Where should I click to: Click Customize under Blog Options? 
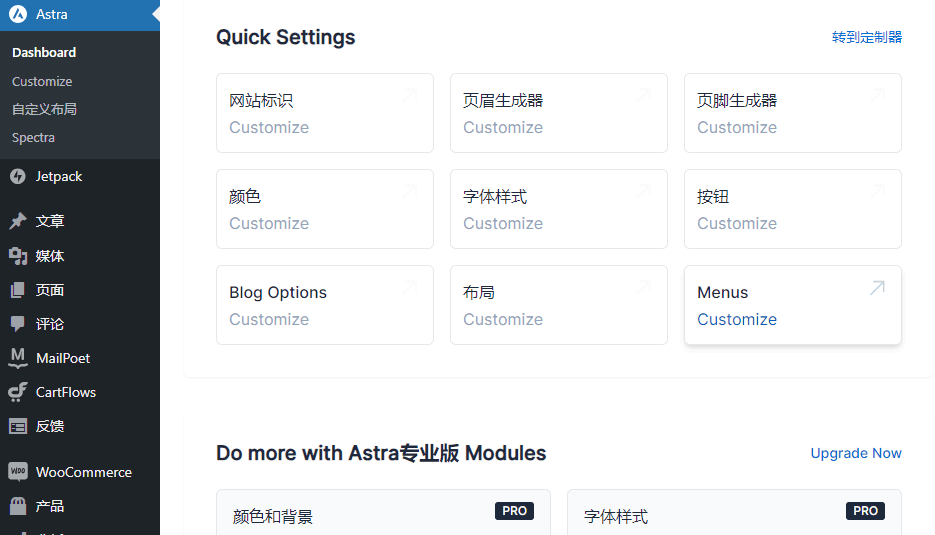pos(269,319)
